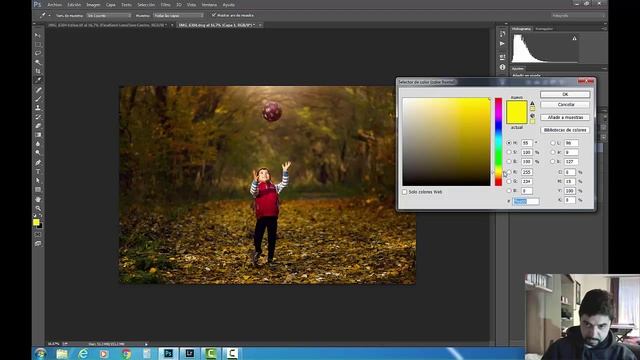Select the Clone Stamp tool
The image size is (640, 360).
[38, 108]
